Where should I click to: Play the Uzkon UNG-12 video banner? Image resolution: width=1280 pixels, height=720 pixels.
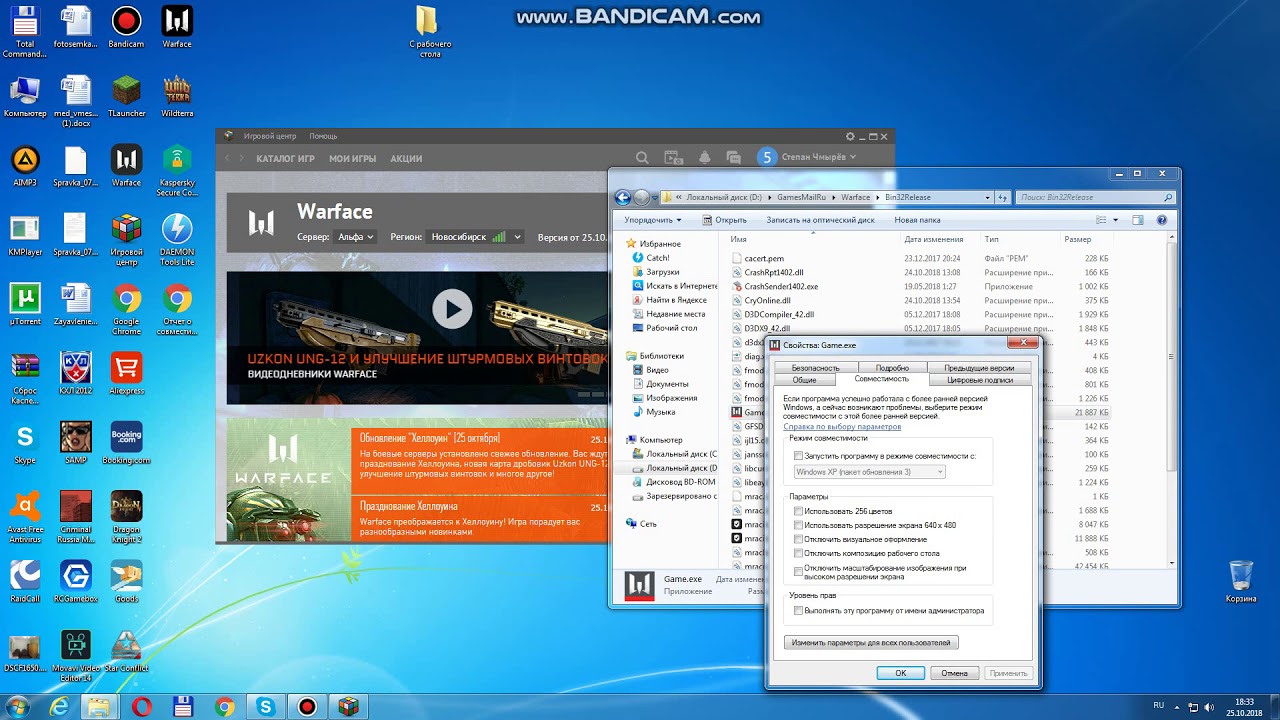[x=452, y=309]
